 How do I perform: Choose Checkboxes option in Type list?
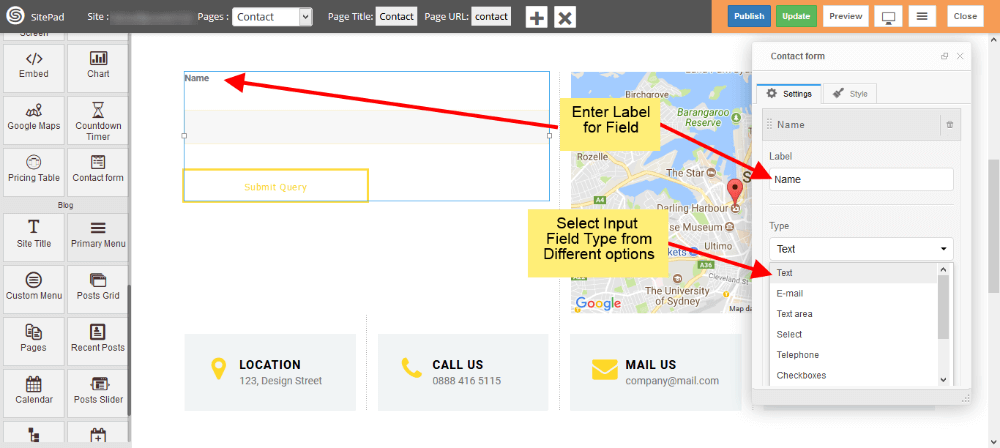[x=854, y=375]
